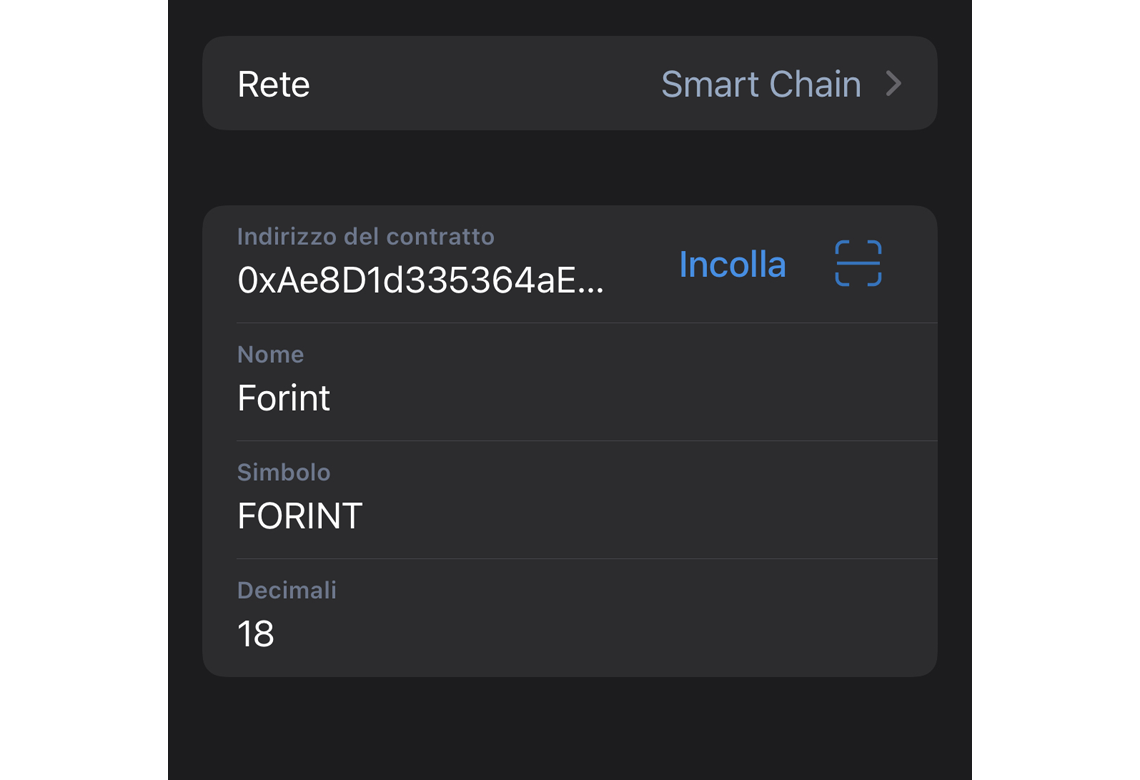1140x780 pixels.
Task: Place cursor after FORINT symbol text
Action: (x=364, y=515)
